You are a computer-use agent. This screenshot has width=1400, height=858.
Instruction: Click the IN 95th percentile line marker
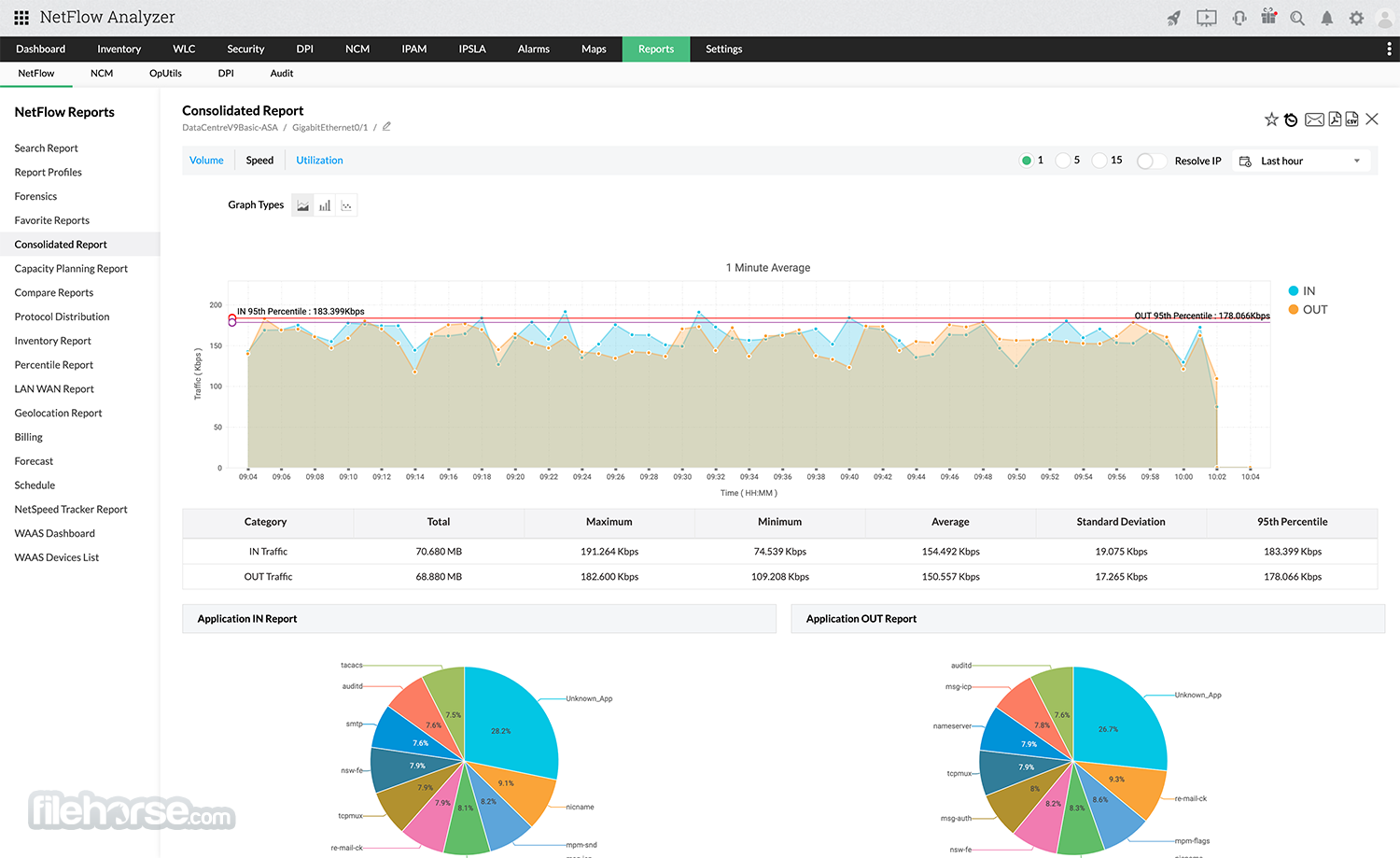pyautogui.click(x=232, y=317)
